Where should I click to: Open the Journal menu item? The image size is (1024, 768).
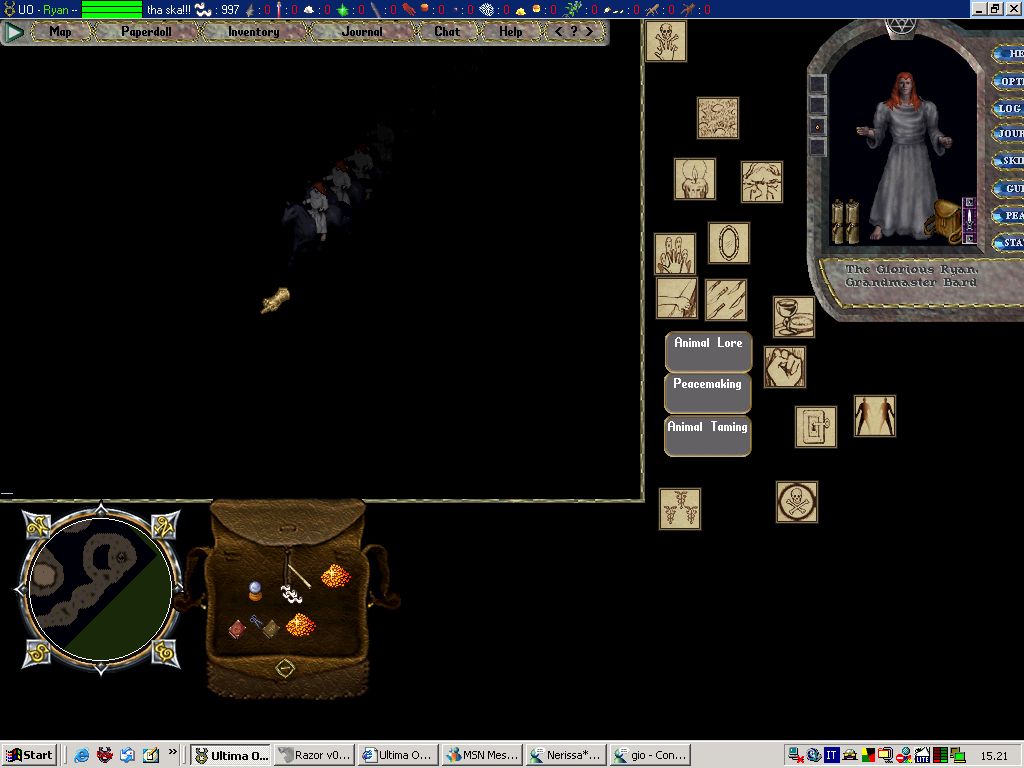pyautogui.click(x=362, y=31)
